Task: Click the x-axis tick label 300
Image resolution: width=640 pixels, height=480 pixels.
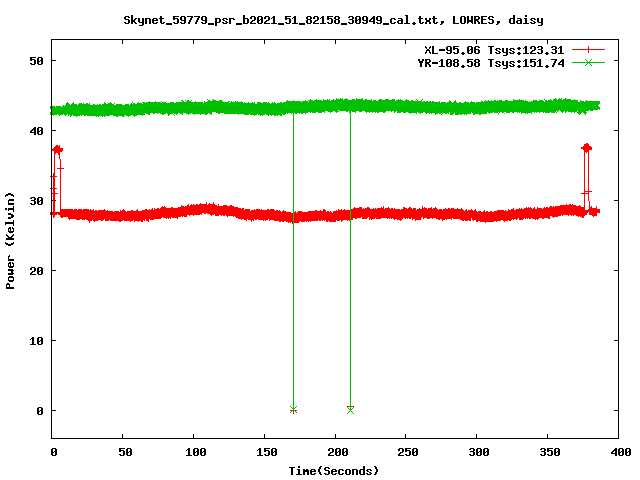Action: 479,452
